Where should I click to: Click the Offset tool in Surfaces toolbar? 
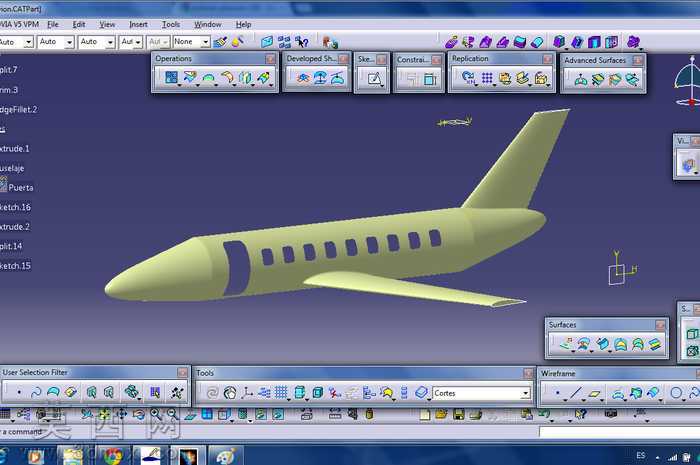583,344
